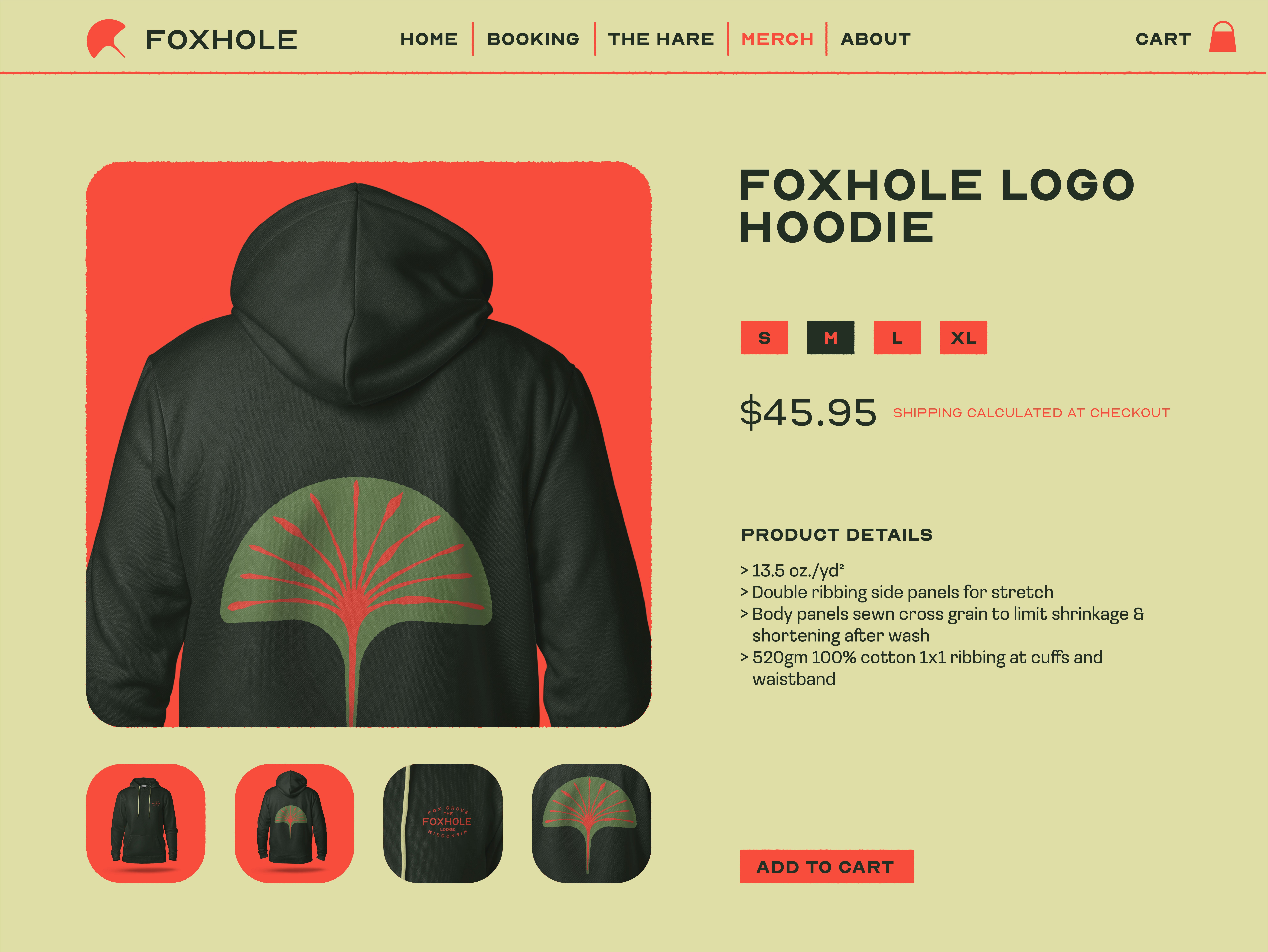Click the Foxhole fox tail logo icon
This screenshot has width=1268, height=952.
pos(106,38)
